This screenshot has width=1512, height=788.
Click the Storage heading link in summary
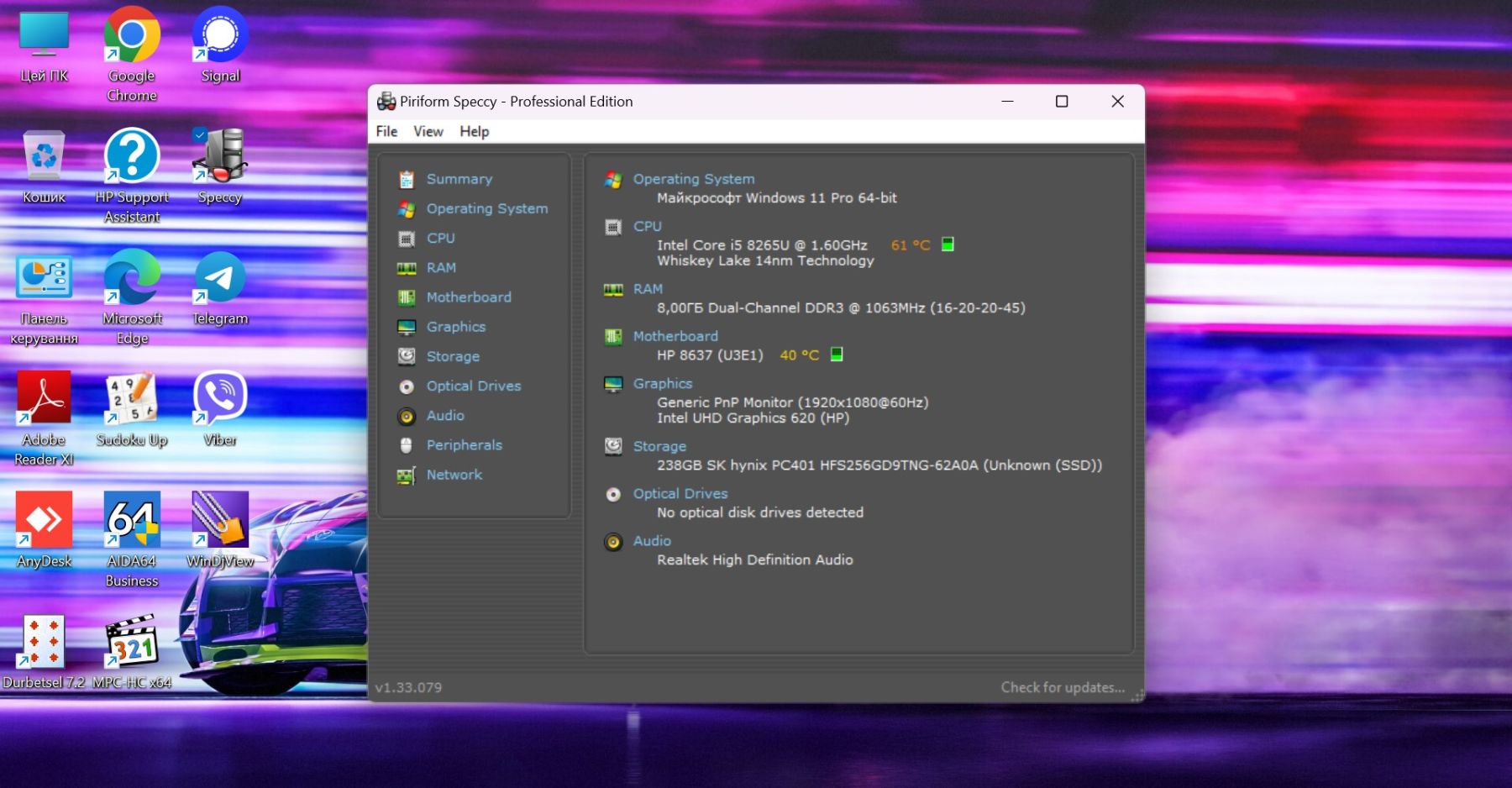(659, 446)
